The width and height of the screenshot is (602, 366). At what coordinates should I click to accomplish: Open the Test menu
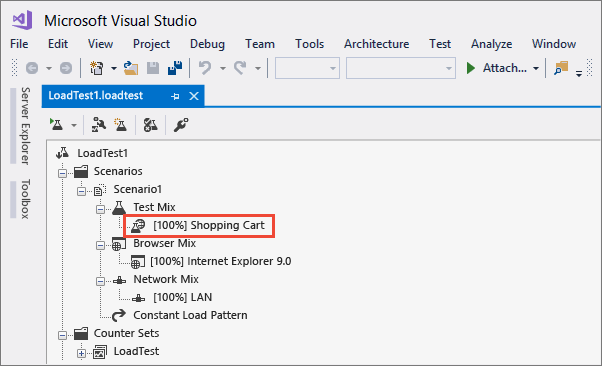440,44
